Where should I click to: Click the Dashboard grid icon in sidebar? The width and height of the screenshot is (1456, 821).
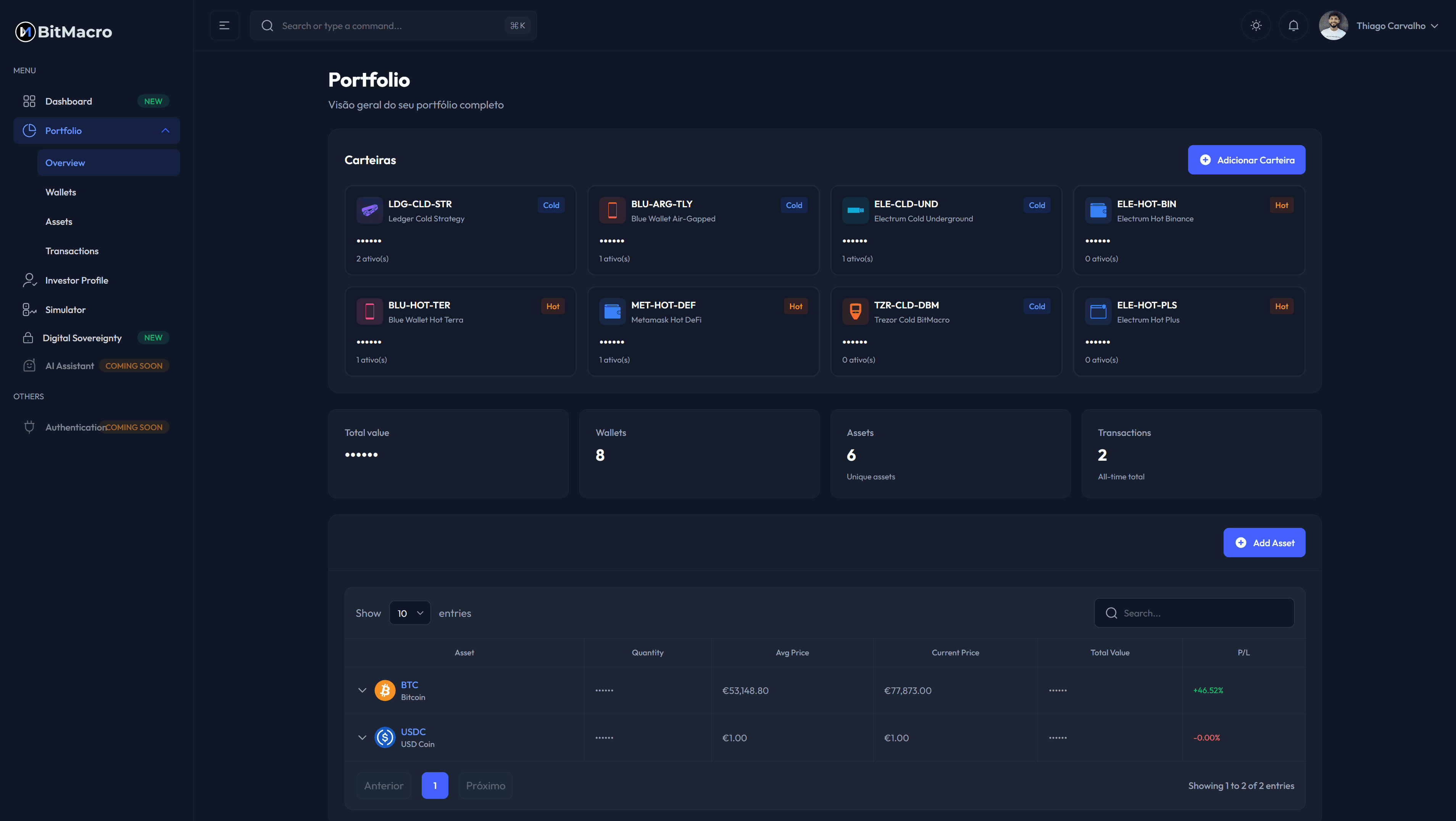(29, 101)
